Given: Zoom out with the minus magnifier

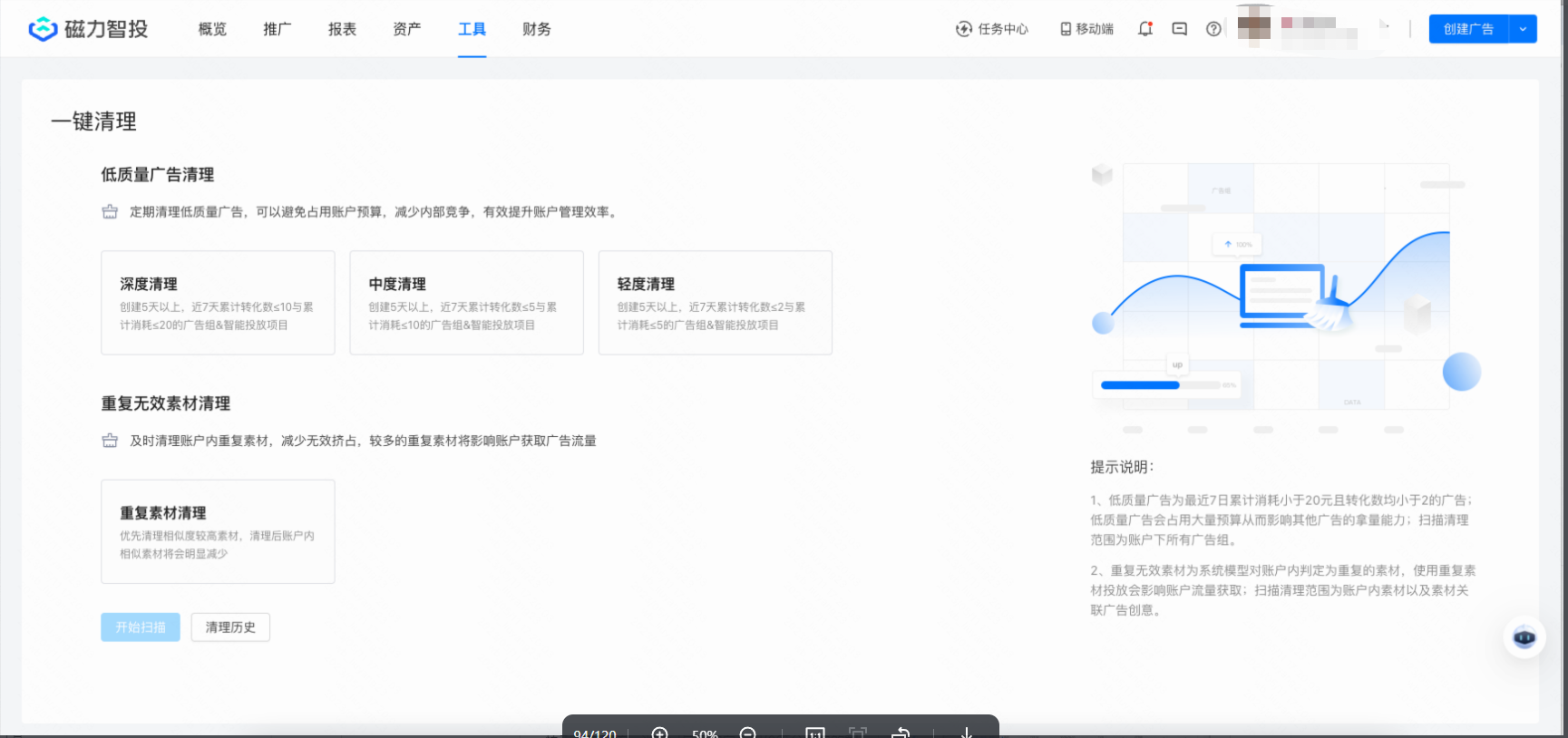Looking at the screenshot, I should (x=748, y=733).
